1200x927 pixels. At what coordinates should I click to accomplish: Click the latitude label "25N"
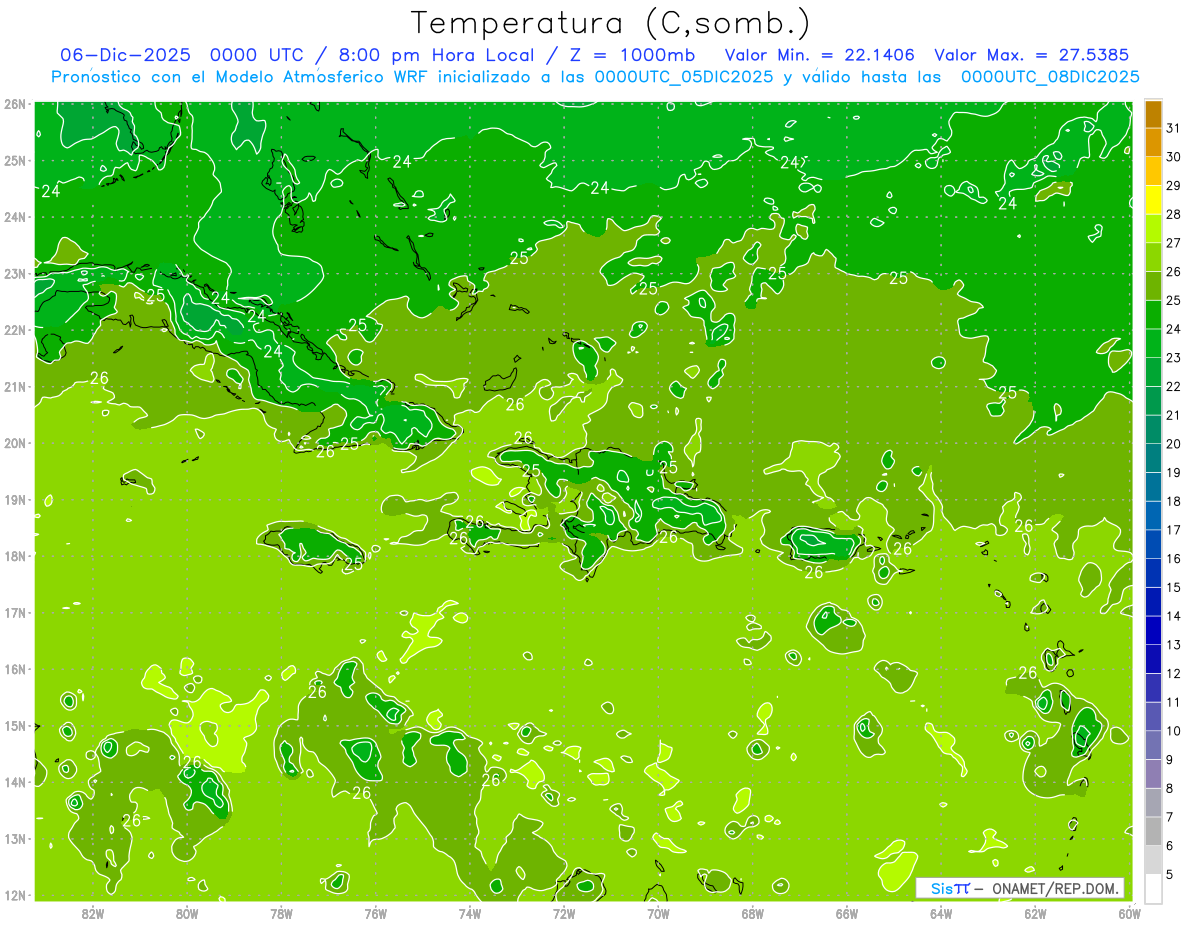tap(15, 160)
